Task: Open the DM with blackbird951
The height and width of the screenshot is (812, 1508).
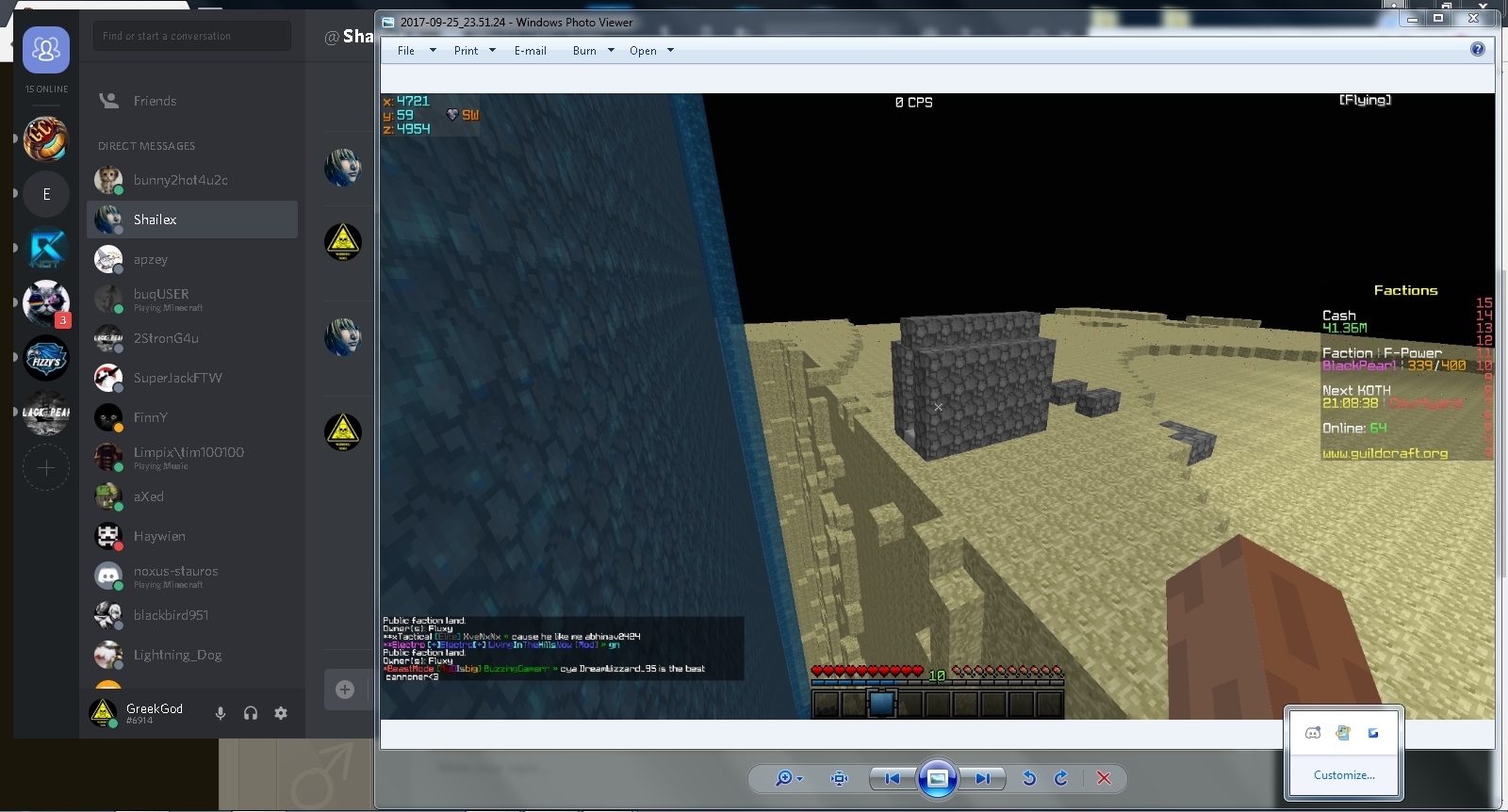Action: [192, 615]
